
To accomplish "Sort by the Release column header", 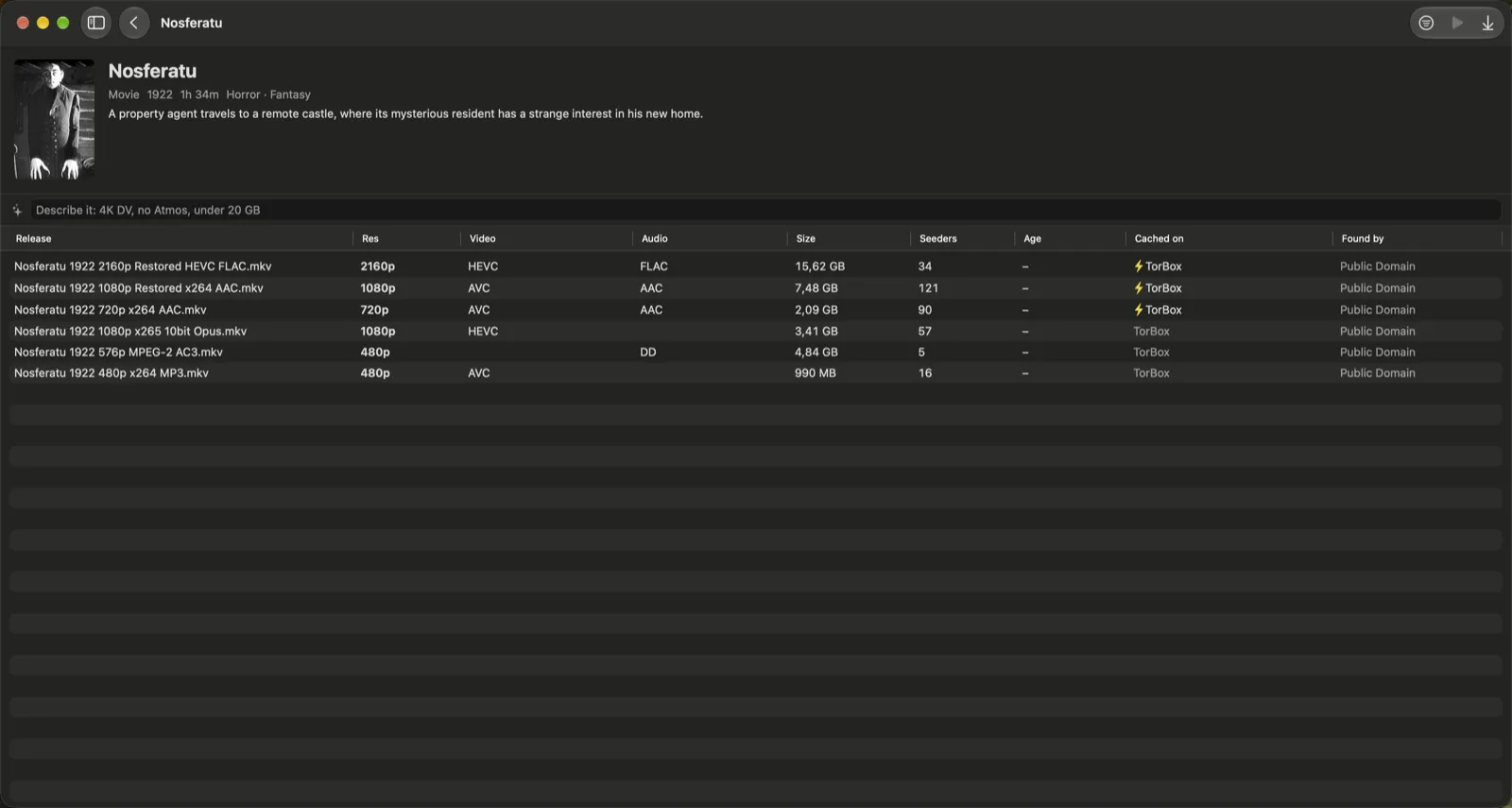I will pos(34,238).
